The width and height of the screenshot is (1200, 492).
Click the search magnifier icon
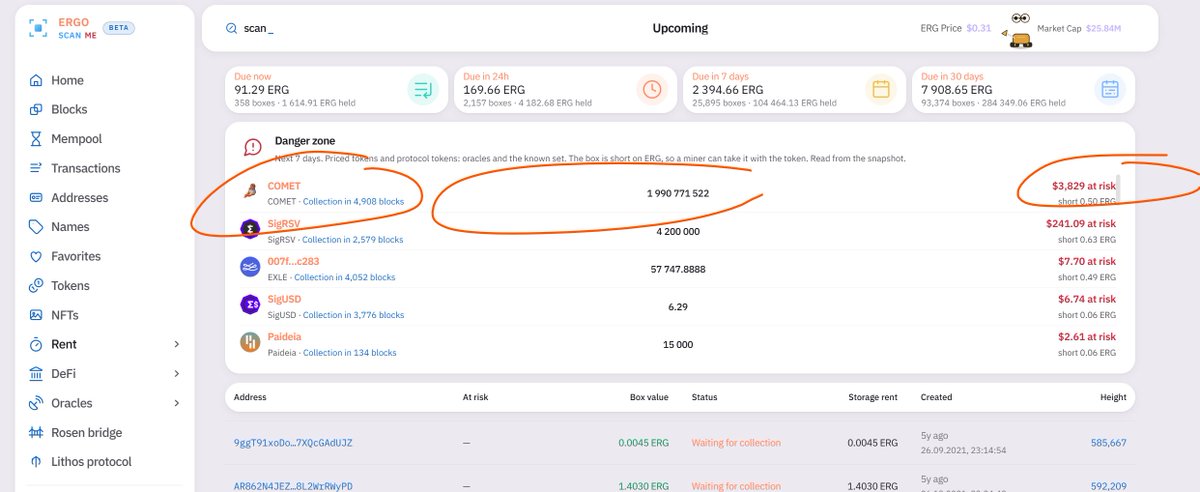(x=232, y=28)
